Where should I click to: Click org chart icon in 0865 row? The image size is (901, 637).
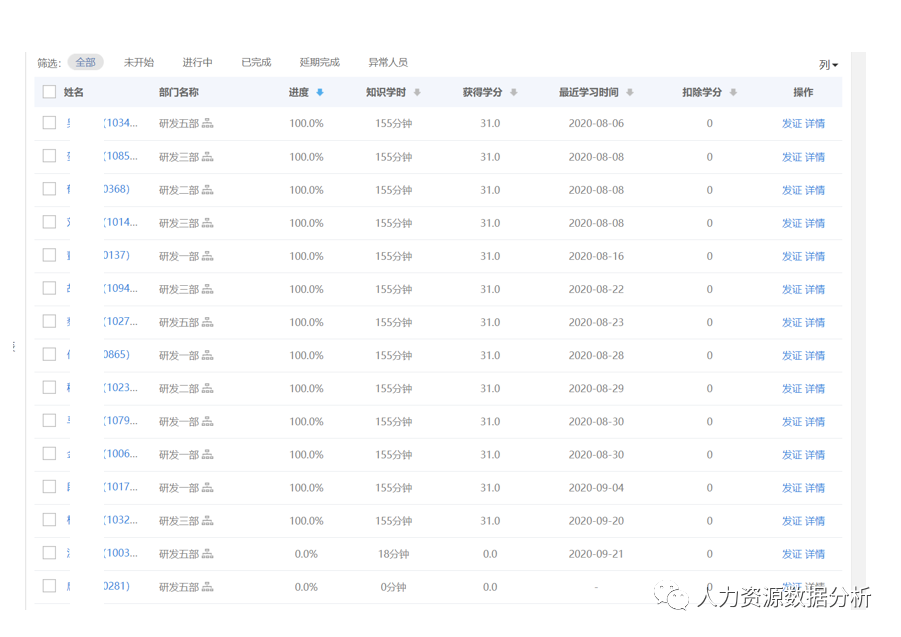(207, 356)
